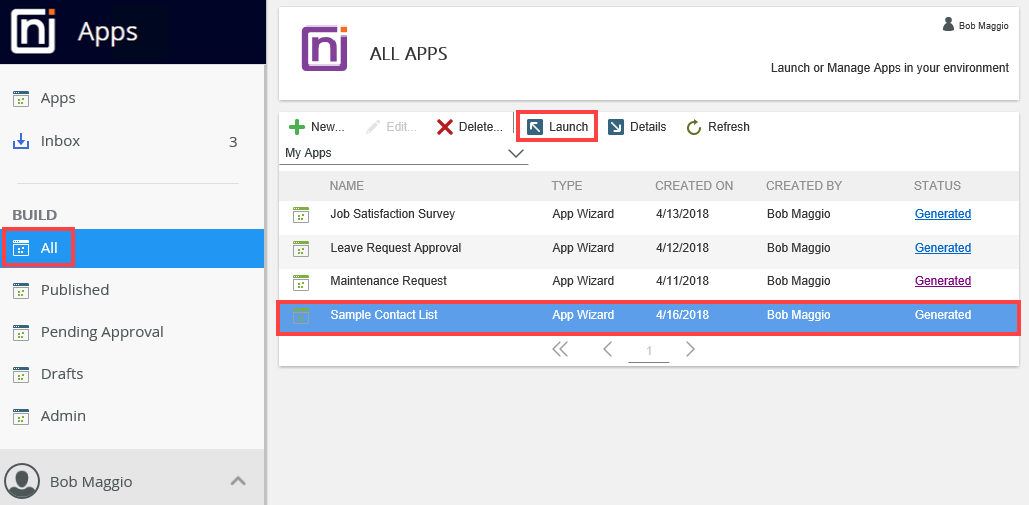This screenshot has height=505, width=1029.
Task: Click Generated status for Leave Request Approval
Action: click(942, 248)
